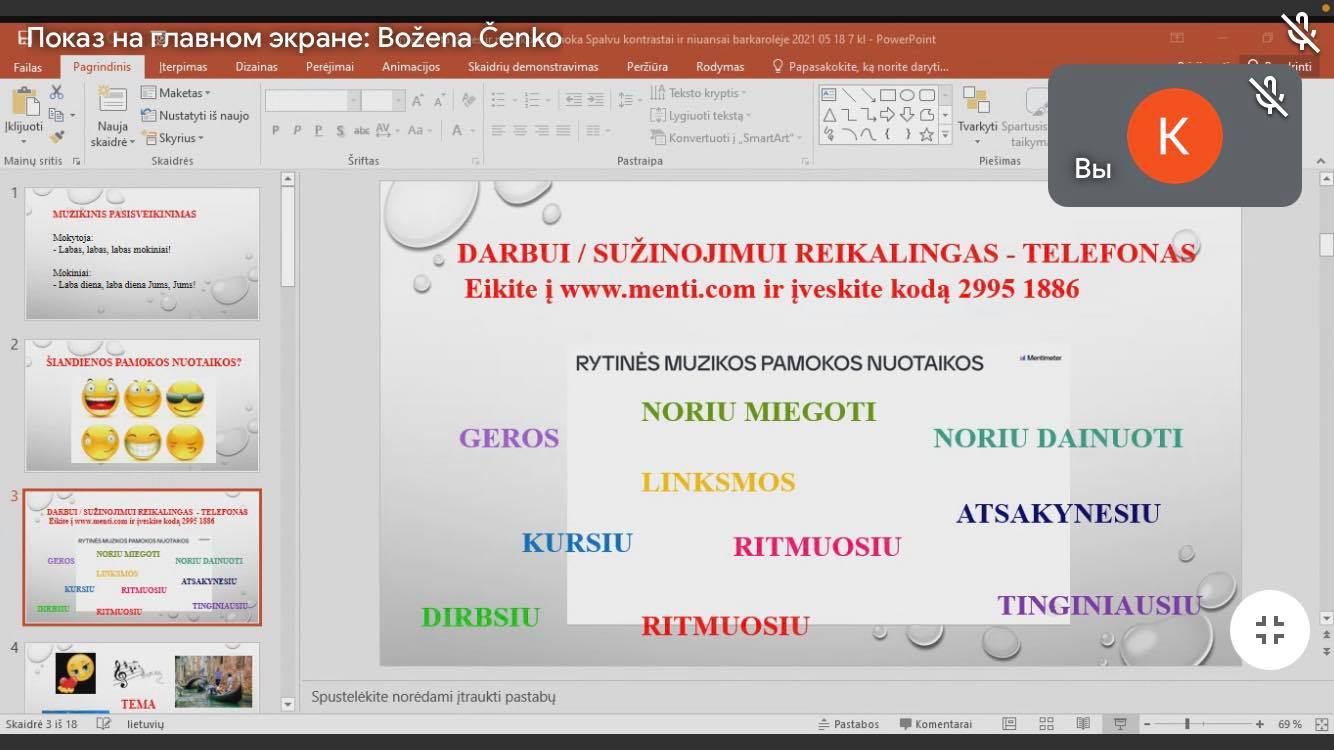Open the Maketas layout dropdown
Screen dimensions: 1334x750
pos(176,93)
